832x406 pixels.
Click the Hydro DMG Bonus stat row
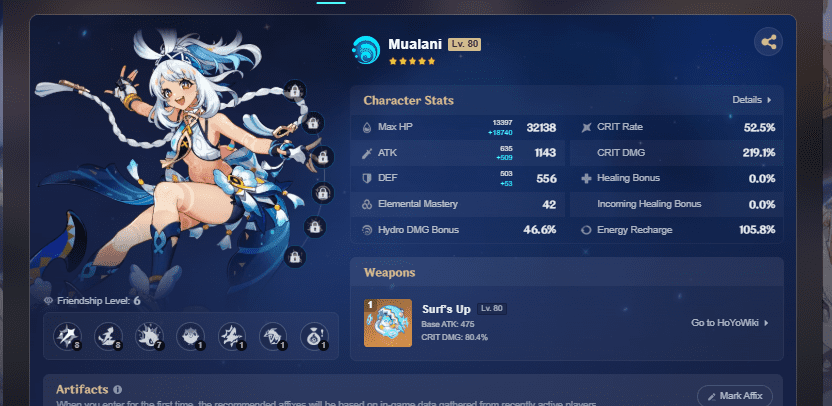click(x=458, y=230)
